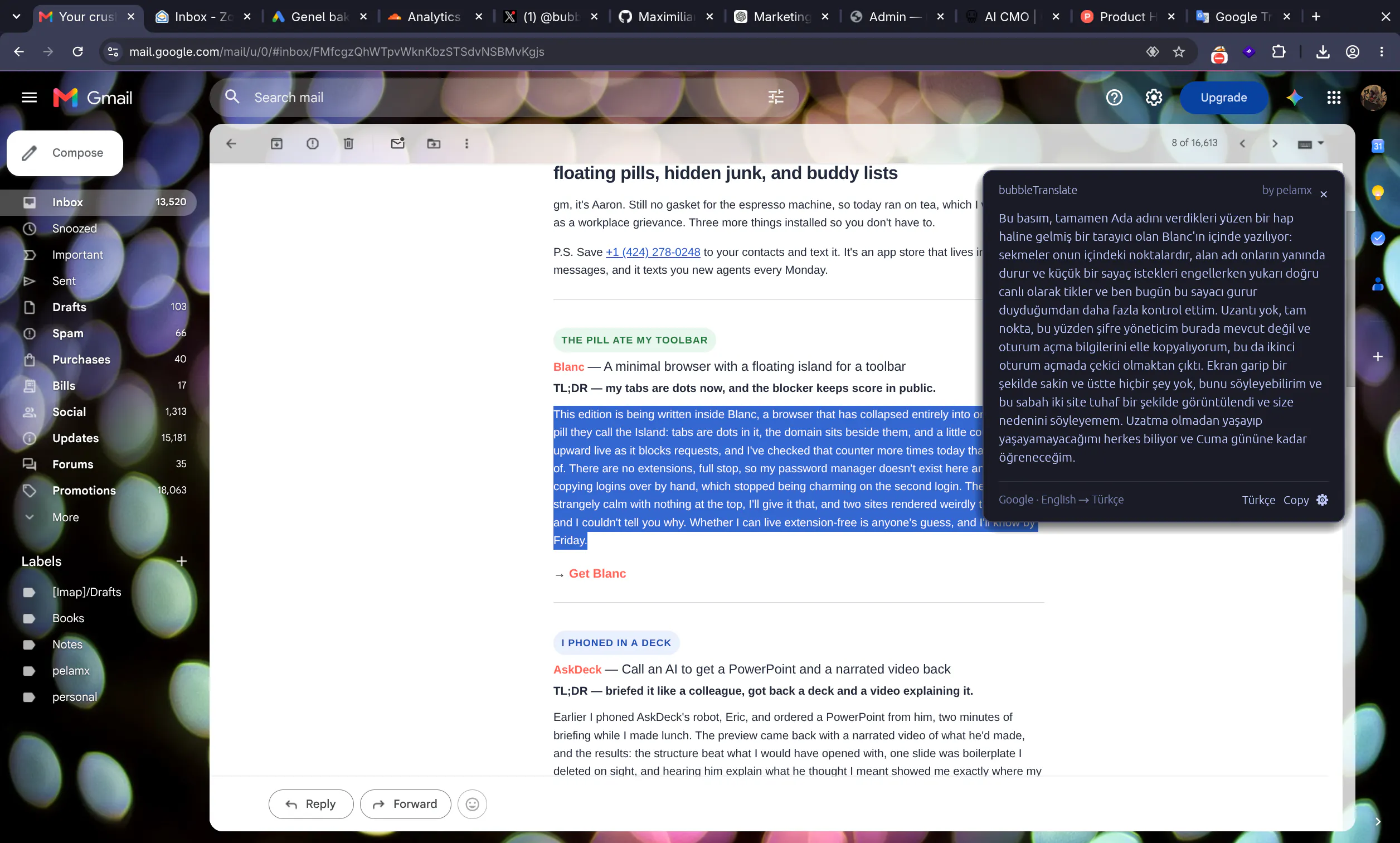The width and height of the screenshot is (1400, 843).
Task: Open the pelamx label
Action: tap(71, 671)
